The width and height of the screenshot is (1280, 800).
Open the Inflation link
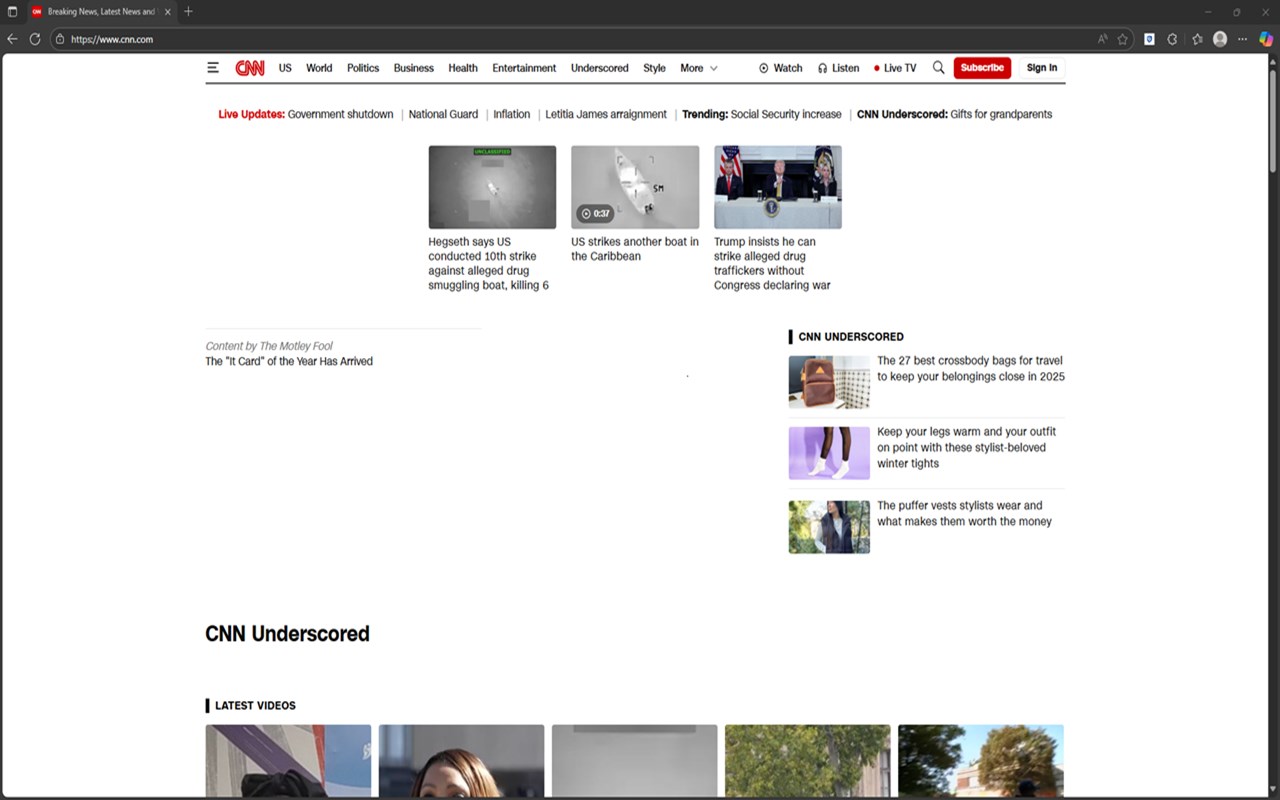tap(512, 114)
